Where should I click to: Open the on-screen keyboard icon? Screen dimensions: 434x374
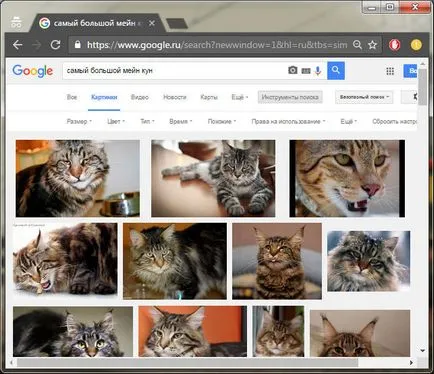click(x=306, y=71)
